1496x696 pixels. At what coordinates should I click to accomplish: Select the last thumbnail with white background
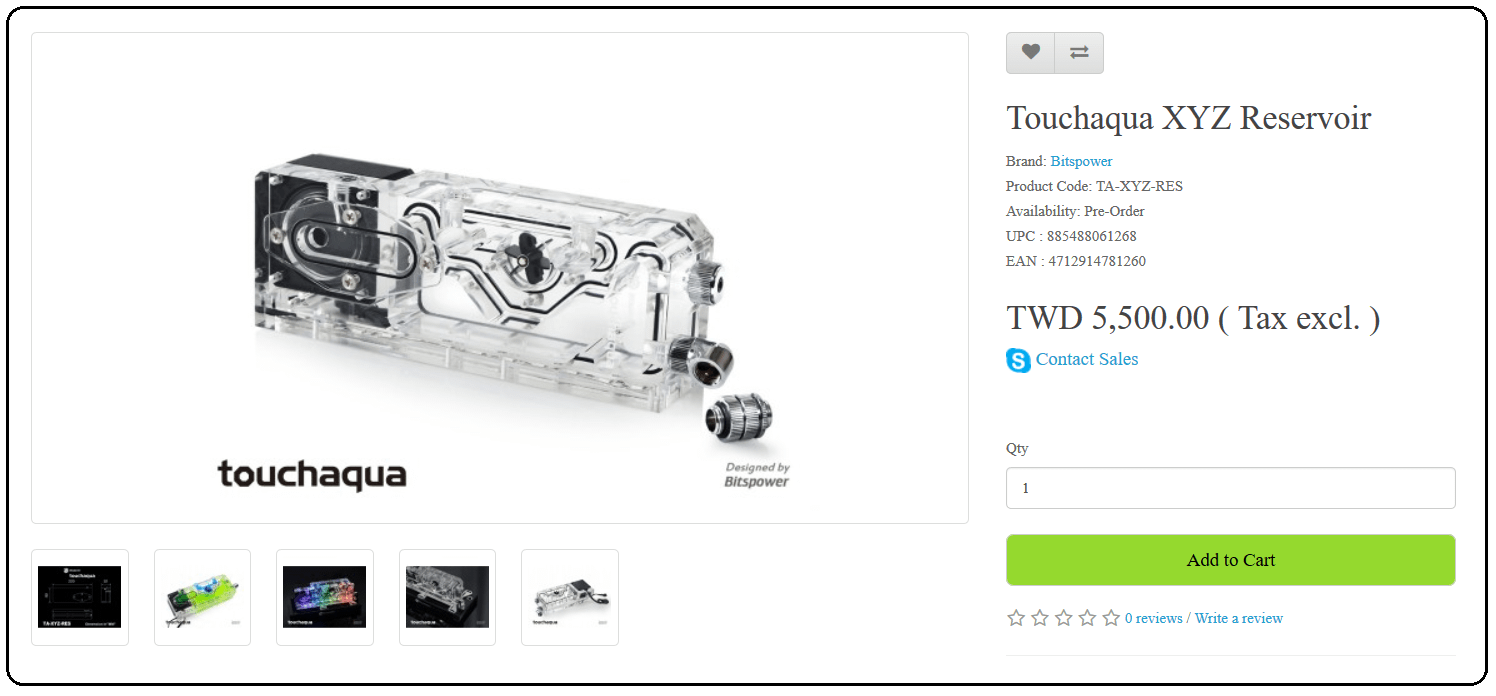click(x=570, y=597)
